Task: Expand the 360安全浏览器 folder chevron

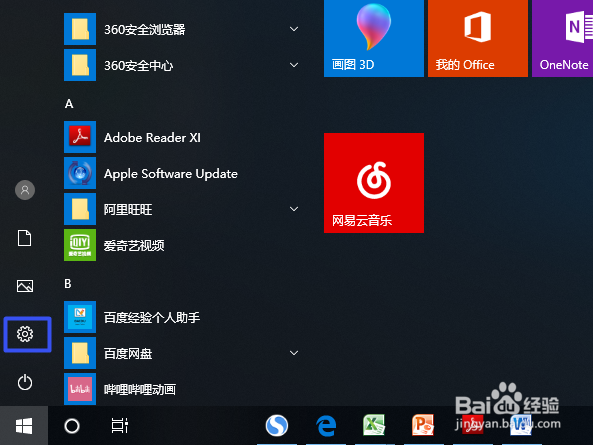Action: [x=294, y=29]
